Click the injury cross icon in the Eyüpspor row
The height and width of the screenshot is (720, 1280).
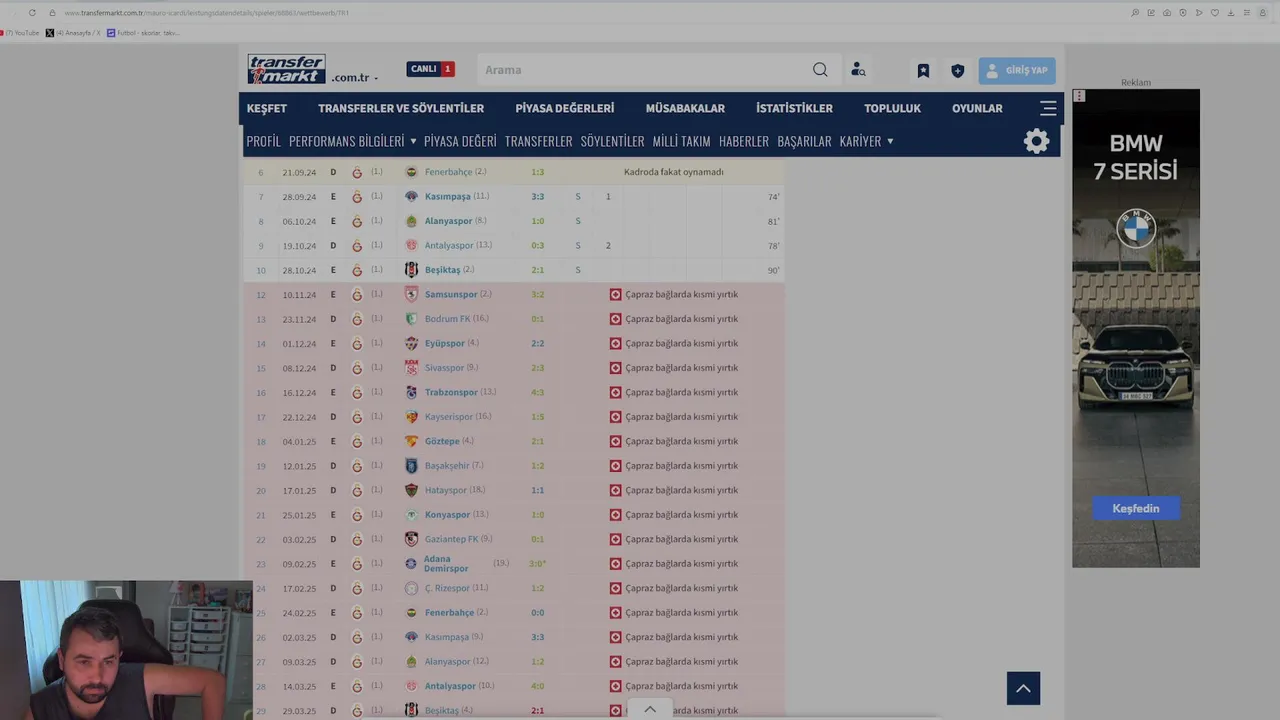[616, 344]
